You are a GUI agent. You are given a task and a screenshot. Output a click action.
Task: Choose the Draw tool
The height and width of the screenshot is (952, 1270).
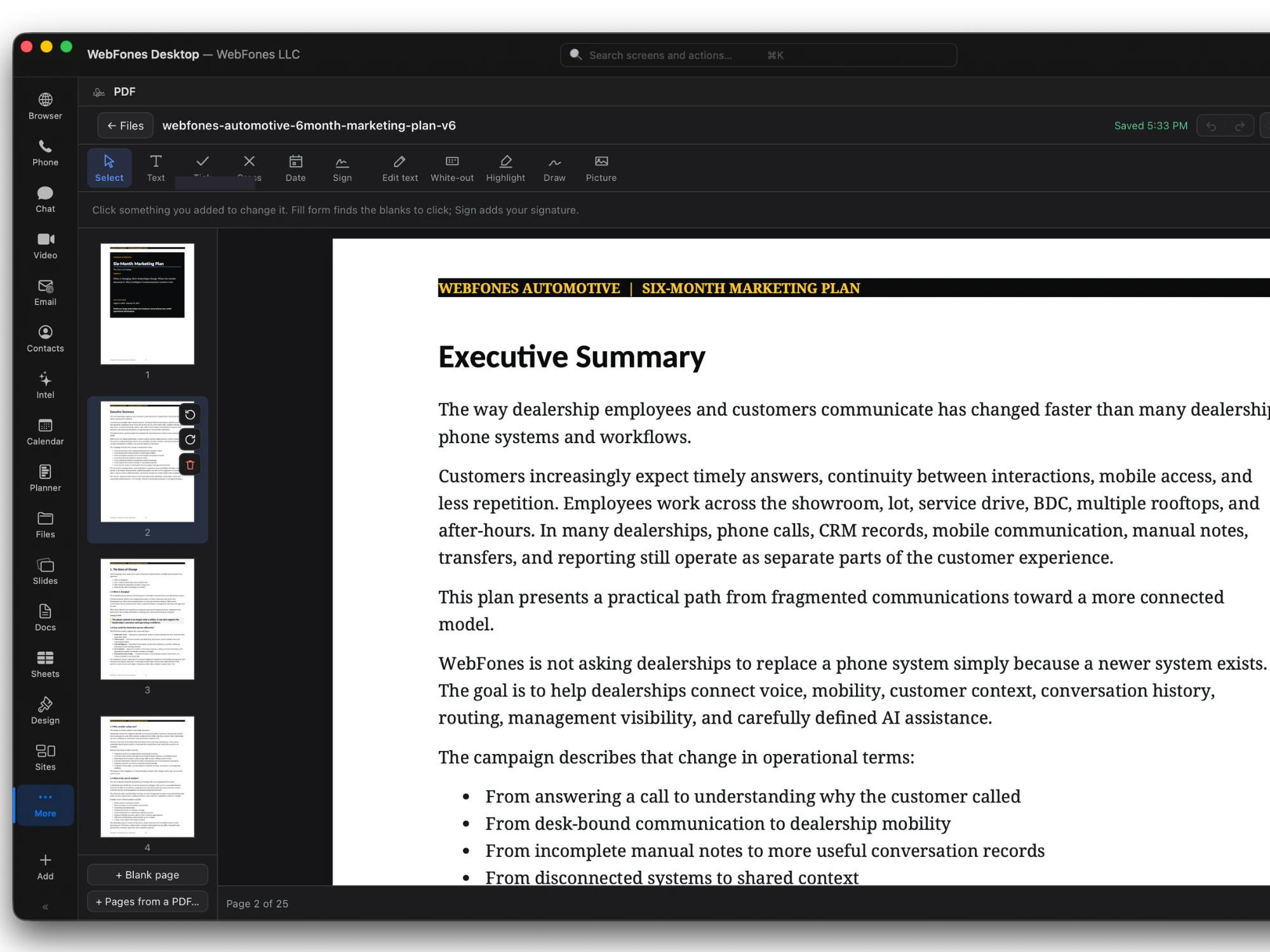554,168
